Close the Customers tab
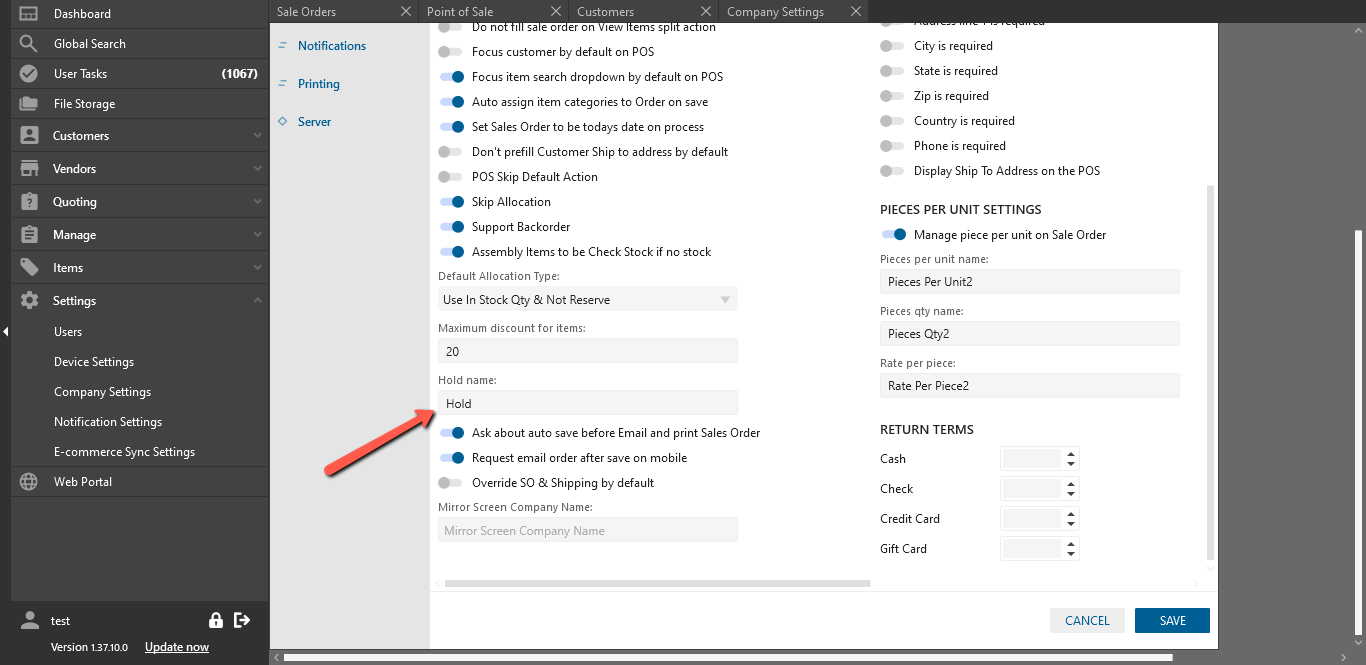The height and width of the screenshot is (665, 1366). [707, 12]
